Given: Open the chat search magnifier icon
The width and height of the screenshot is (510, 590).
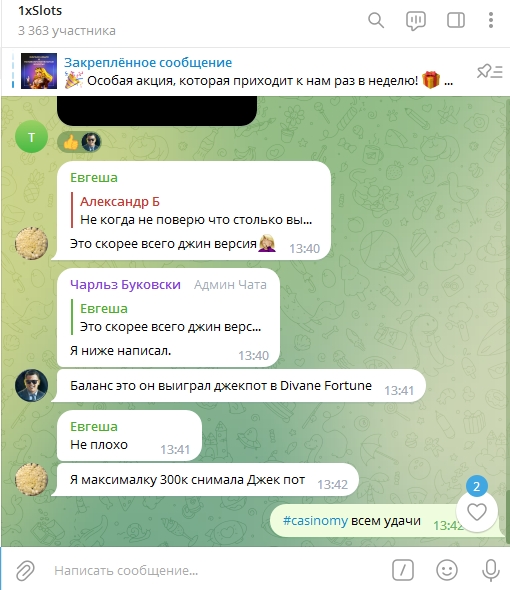Looking at the screenshot, I should [x=376, y=20].
